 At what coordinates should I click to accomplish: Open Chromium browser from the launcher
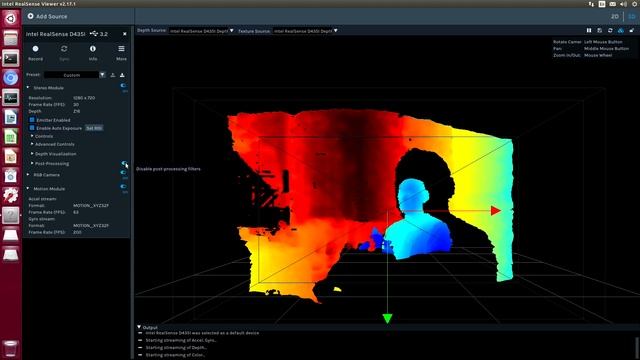(11, 78)
